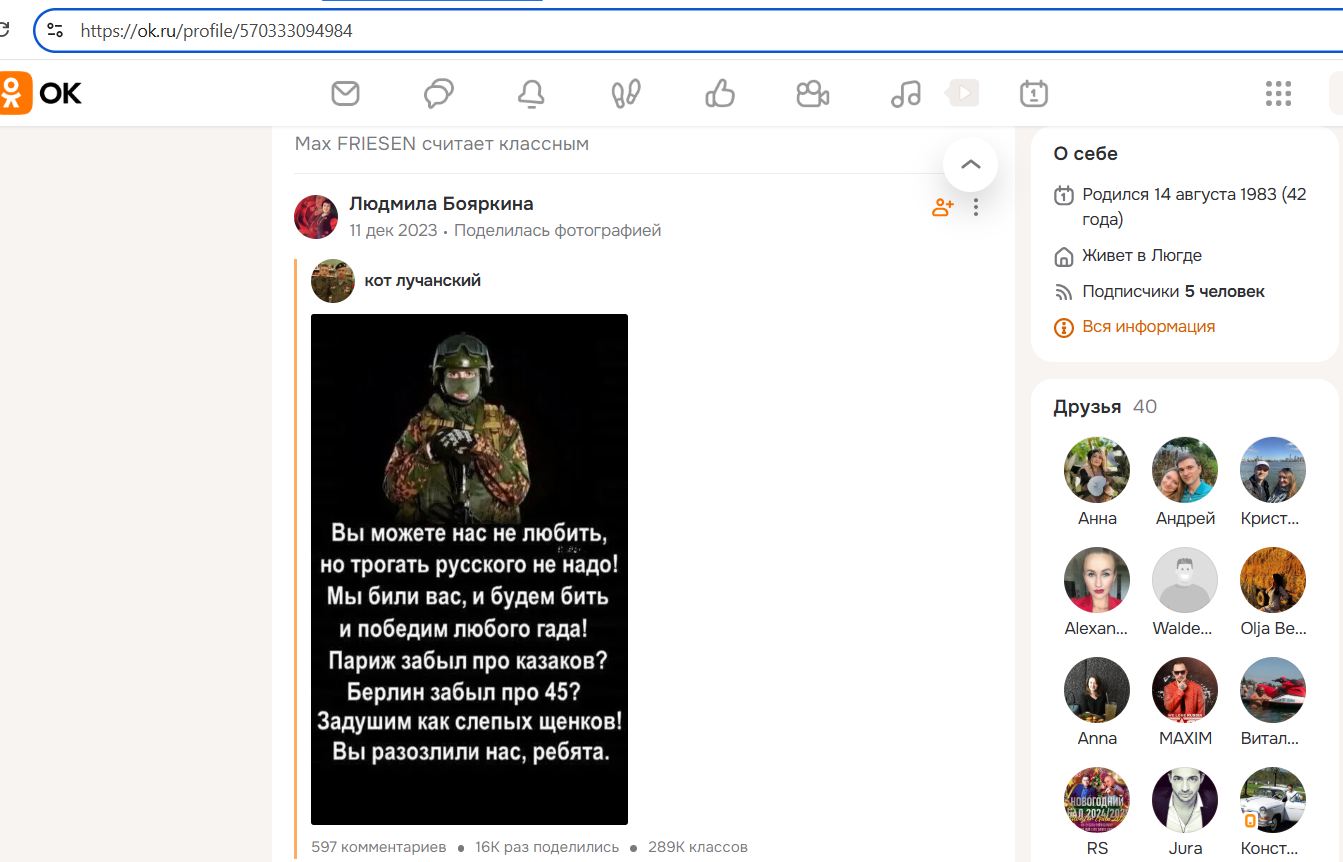The height and width of the screenshot is (862, 1343).
Task: Open the thumbs-up events icon
Action: point(720,94)
